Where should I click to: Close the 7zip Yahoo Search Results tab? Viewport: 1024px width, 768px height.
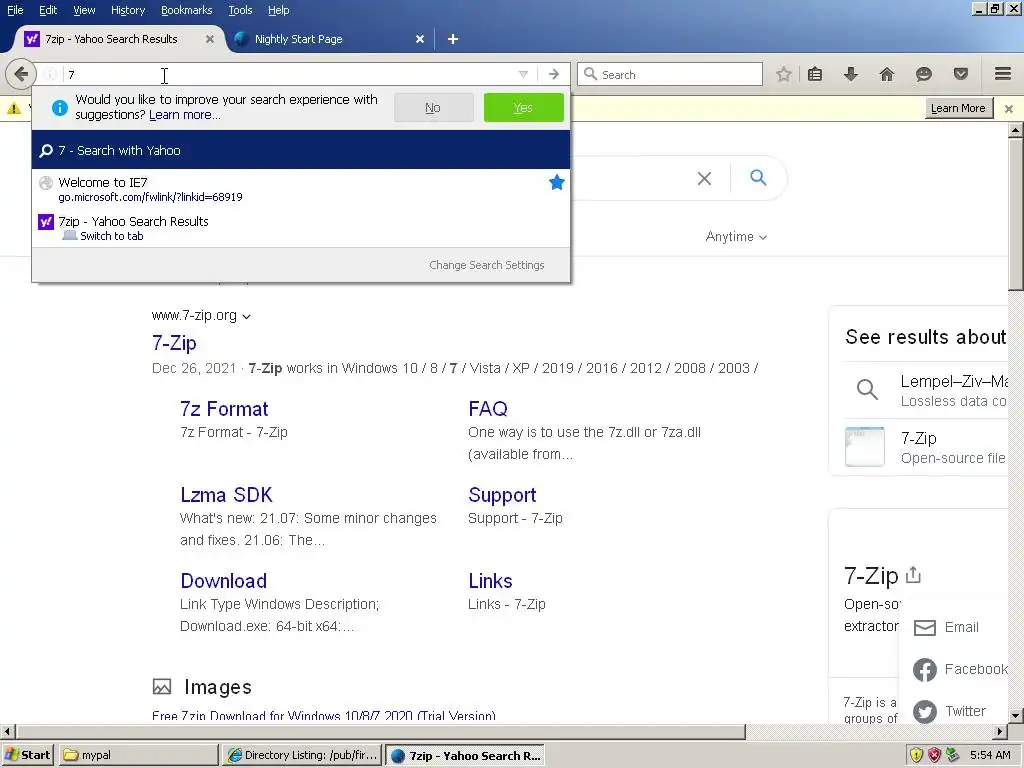[x=210, y=39]
